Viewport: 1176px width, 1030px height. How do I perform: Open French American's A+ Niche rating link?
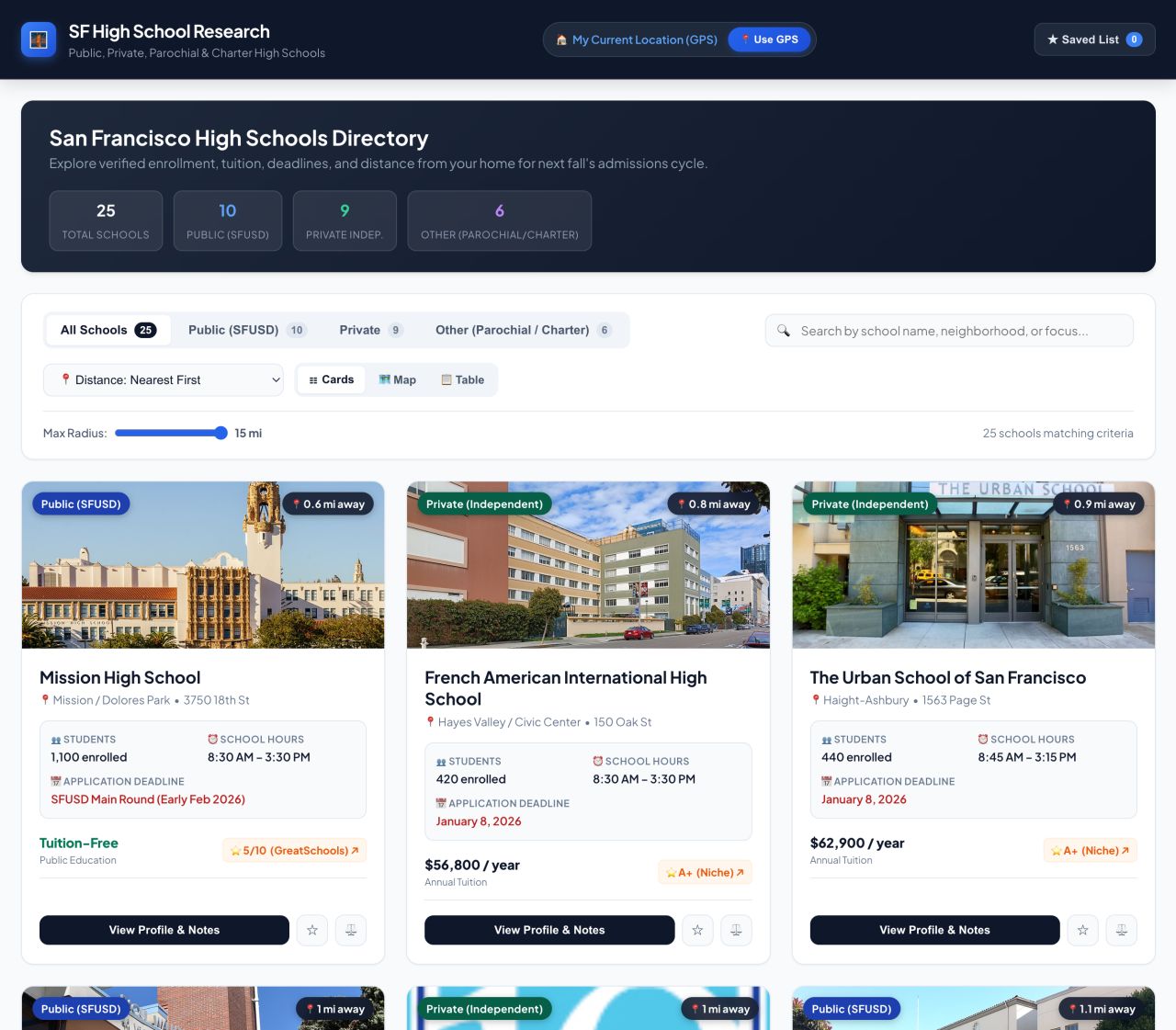(x=706, y=873)
